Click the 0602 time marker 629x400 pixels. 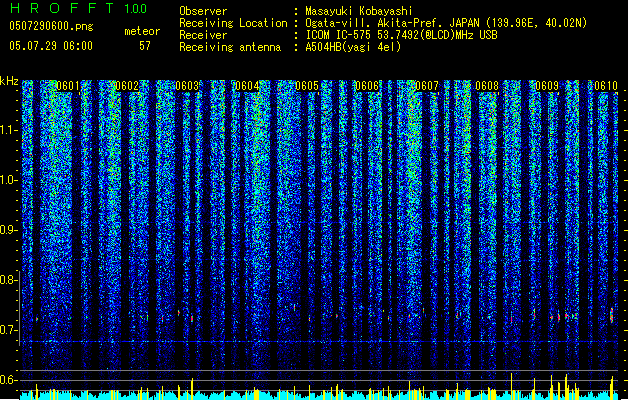click(x=127, y=86)
